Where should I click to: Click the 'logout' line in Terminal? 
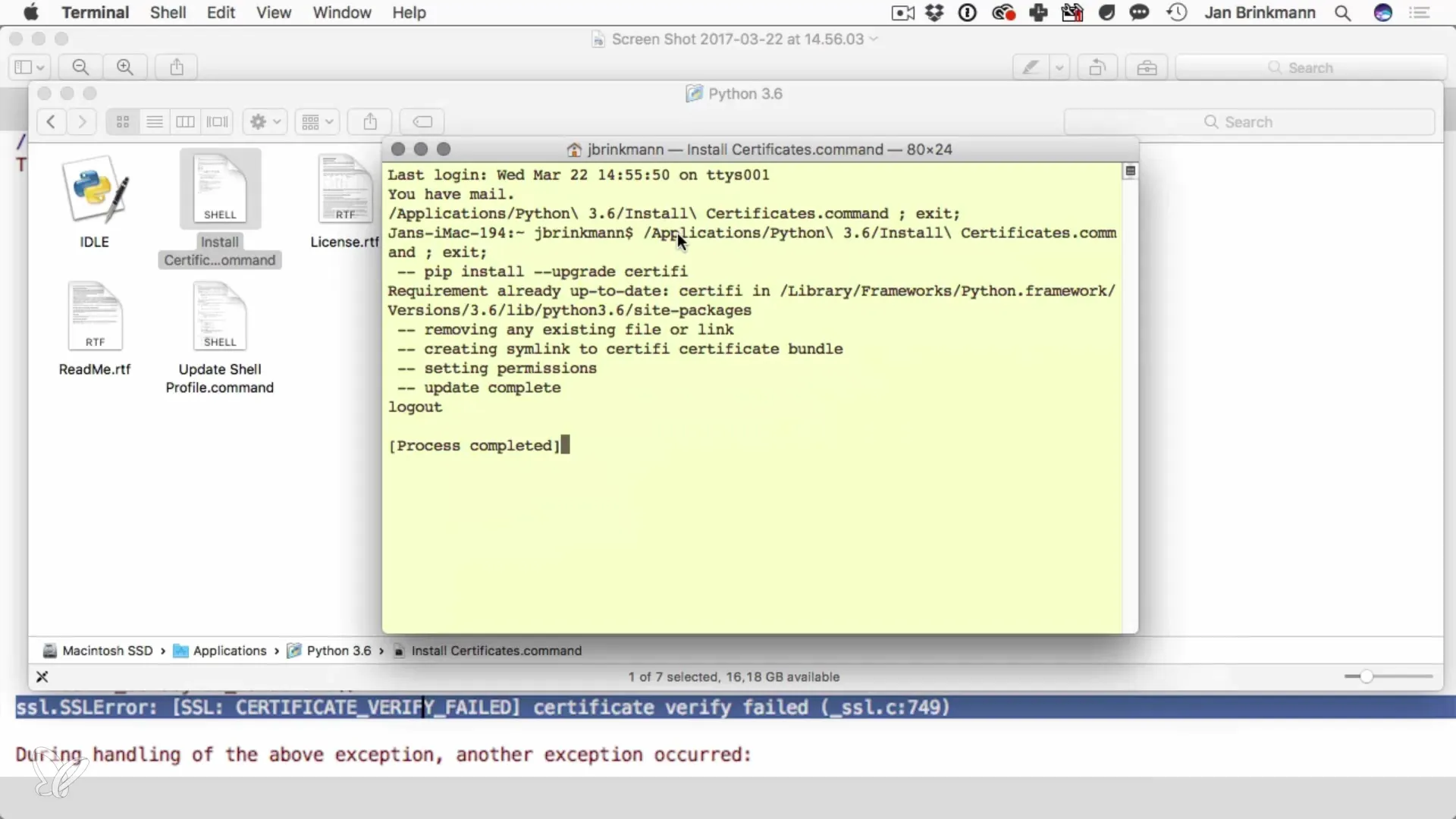[415, 407]
